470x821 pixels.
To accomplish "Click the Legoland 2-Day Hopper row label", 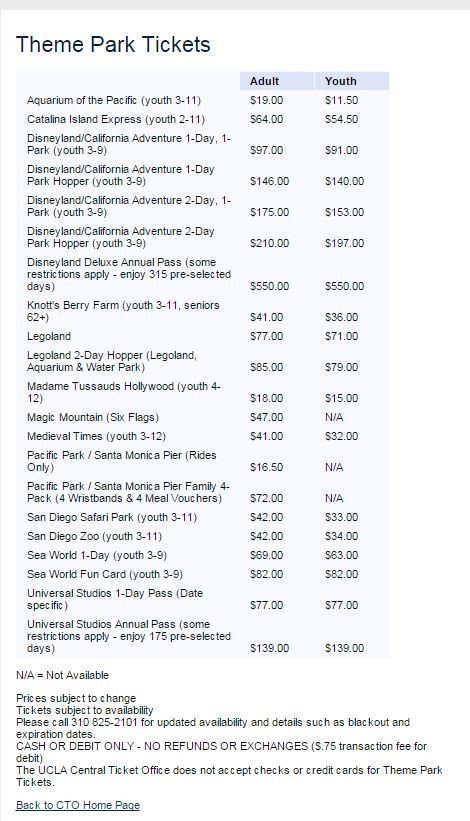I will click(x=112, y=361).
